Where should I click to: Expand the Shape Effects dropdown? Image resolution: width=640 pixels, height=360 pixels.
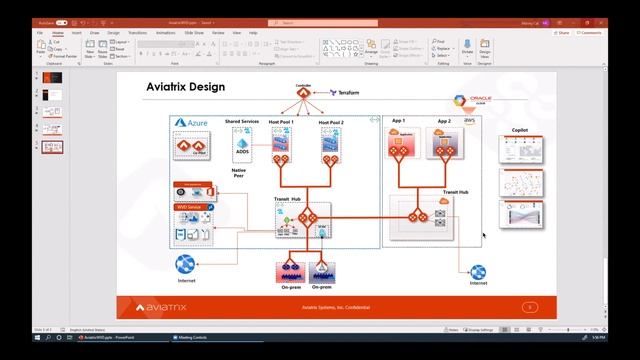click(x=407, y=55)
